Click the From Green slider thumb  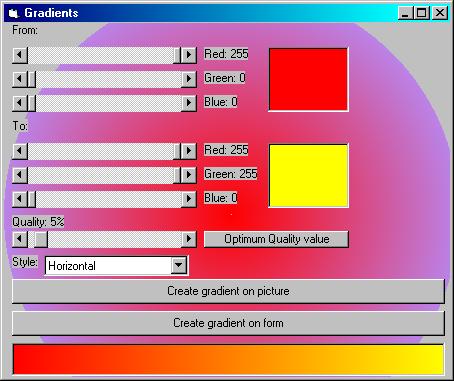coord(32,79)
